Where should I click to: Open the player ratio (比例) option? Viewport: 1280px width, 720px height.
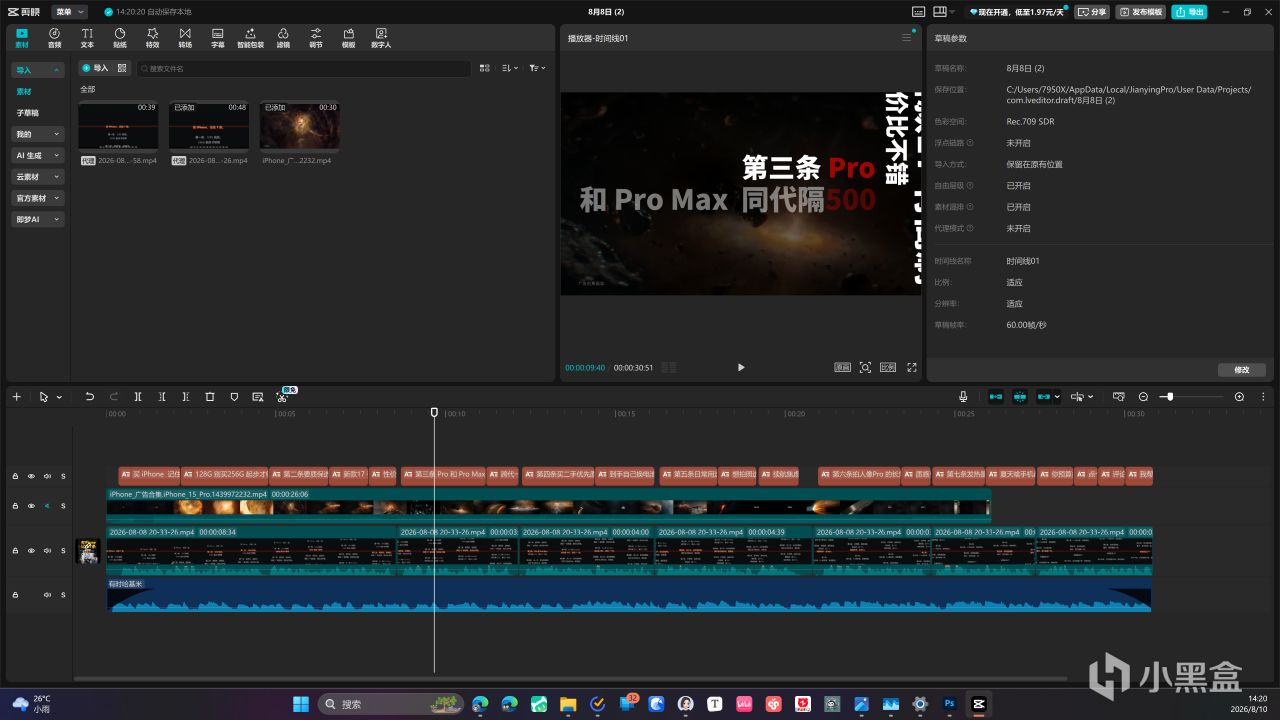(888, 367)
